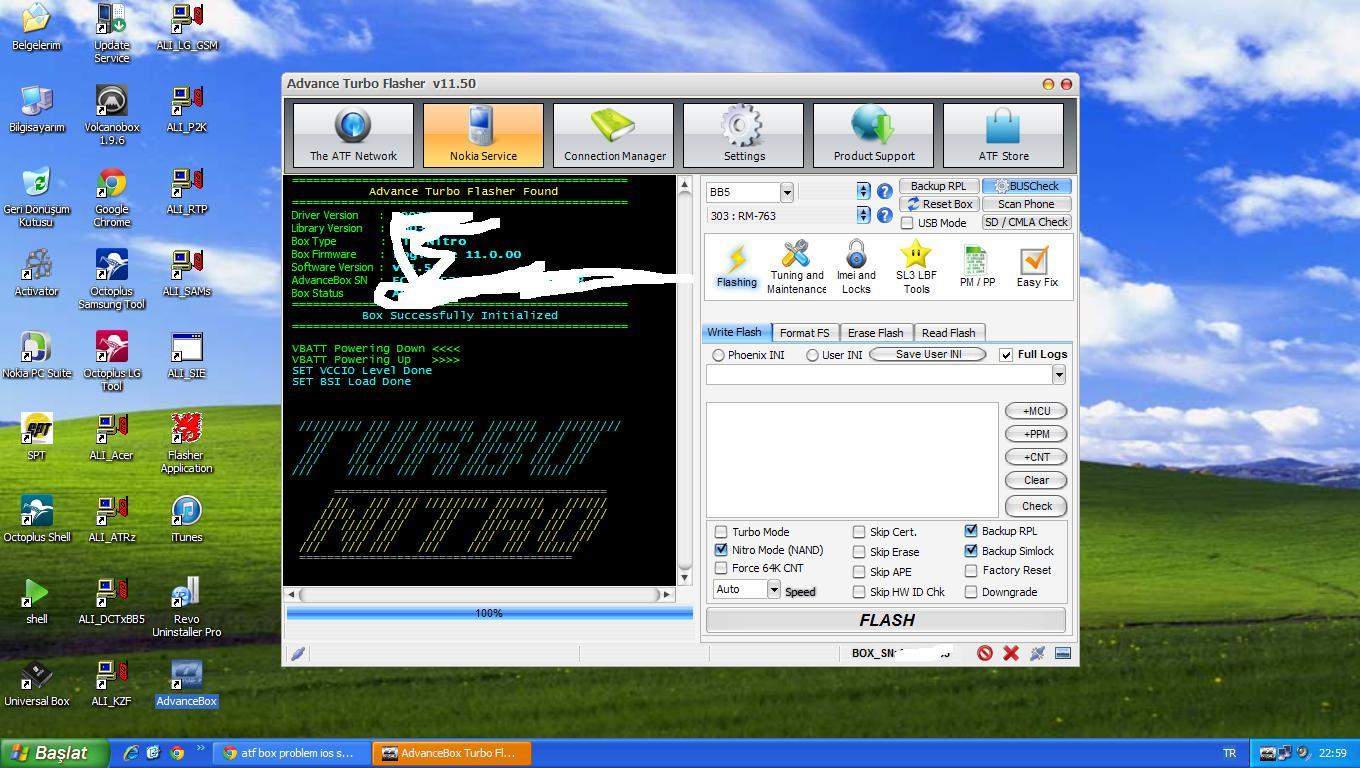Image resolution: width=1360 pixels, height=768 pixels.
Task: Select the Phoenix INI radio button
Action: [718, 355]
